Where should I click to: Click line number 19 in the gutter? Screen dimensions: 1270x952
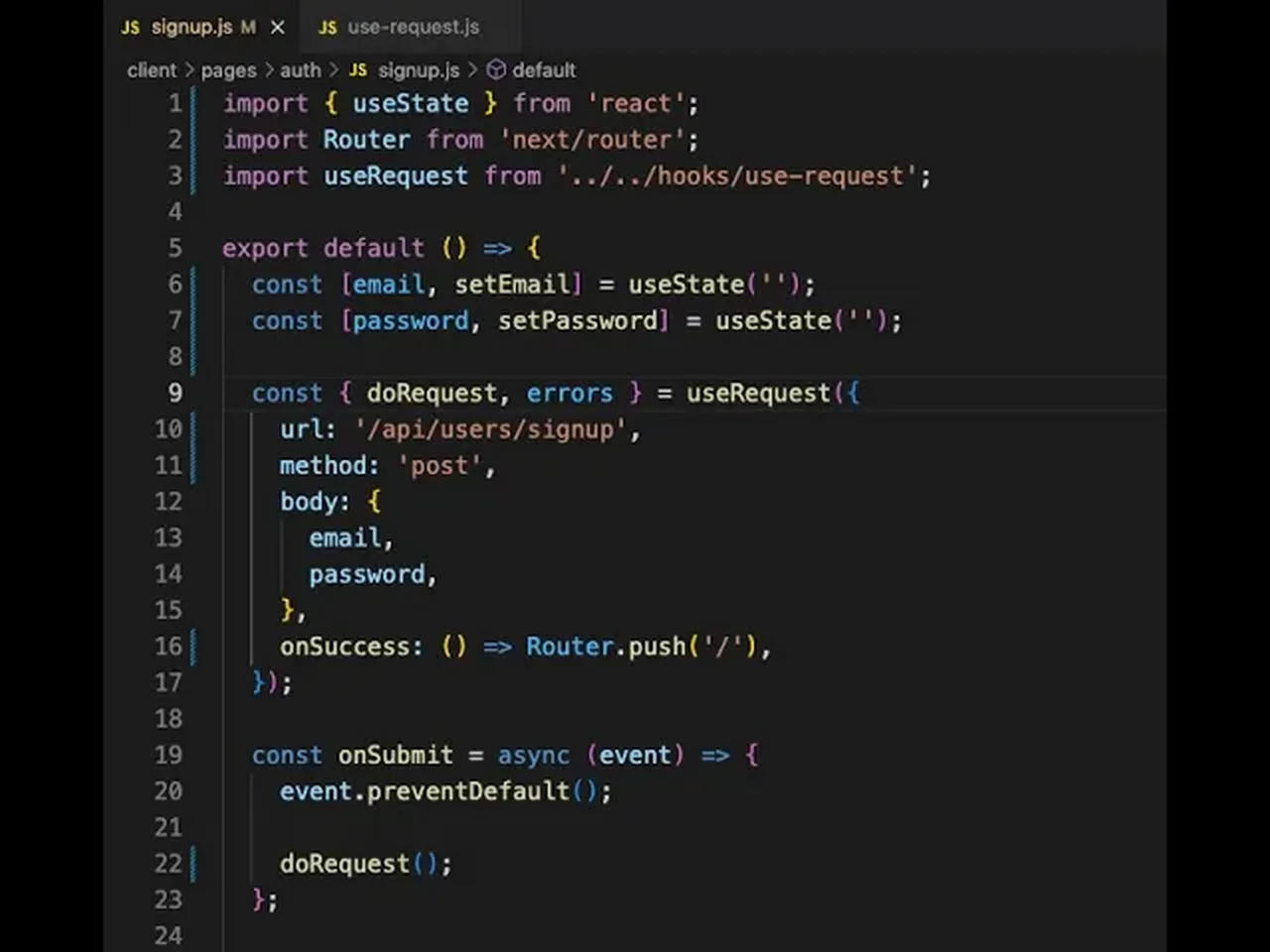168,756
